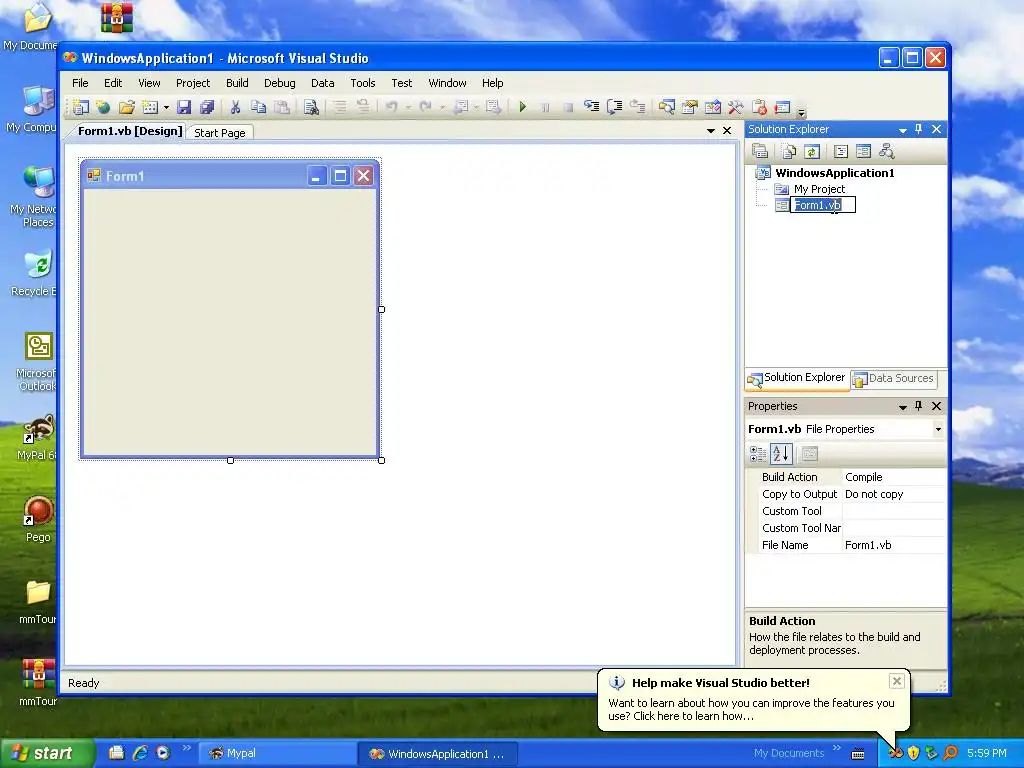Click Properties icon in Solution Explorer toolbar

(760, 152)
